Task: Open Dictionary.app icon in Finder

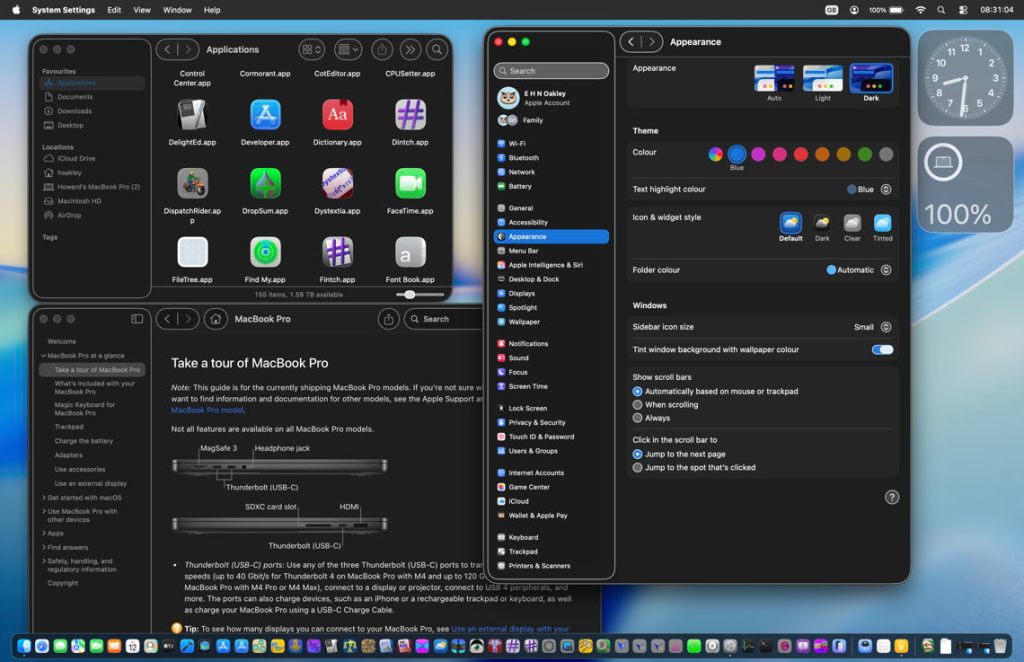Action: [x=338, y=115]
